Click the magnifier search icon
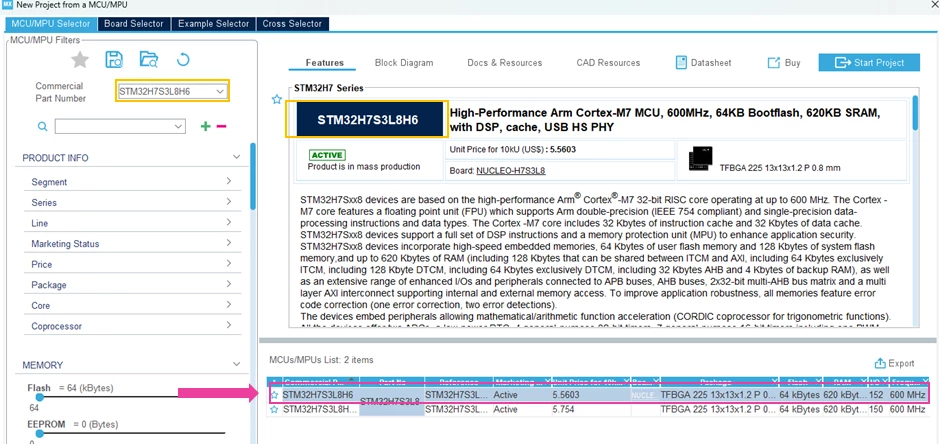This screenshot has height=444, width=940. [x=43, y=126]
